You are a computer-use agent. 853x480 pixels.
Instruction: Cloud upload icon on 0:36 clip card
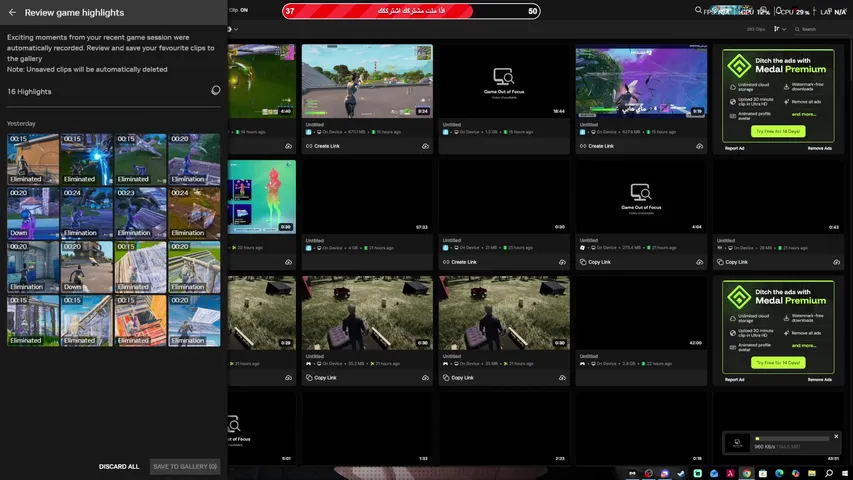pyautogui.click(x=288, y=262)
